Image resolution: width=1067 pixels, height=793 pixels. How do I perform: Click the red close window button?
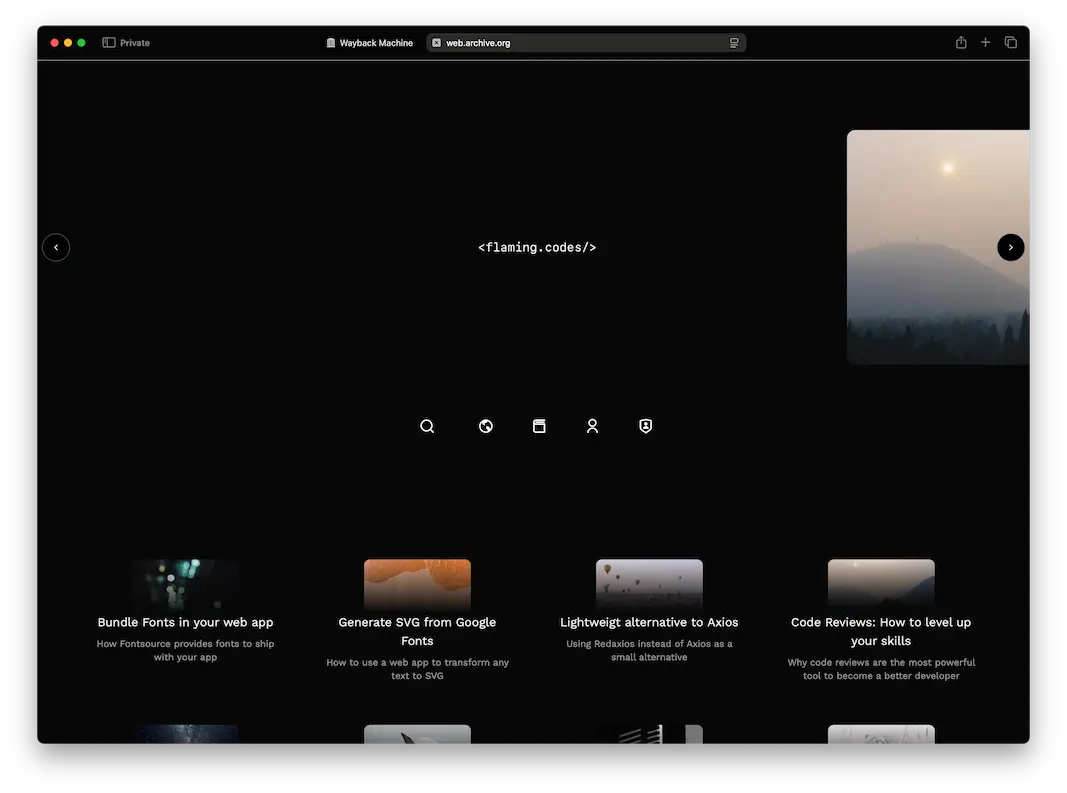54,42
